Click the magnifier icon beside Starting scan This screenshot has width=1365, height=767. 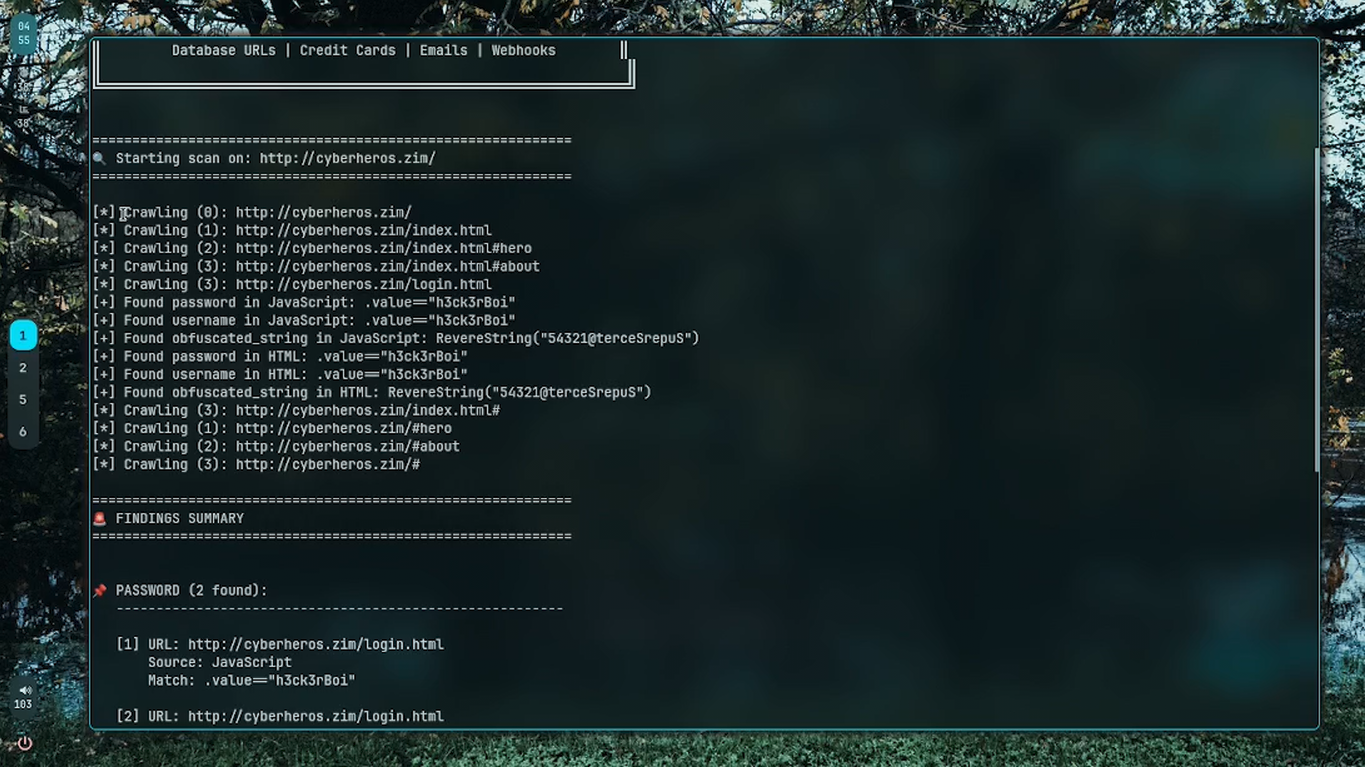[x=99, y=159]
